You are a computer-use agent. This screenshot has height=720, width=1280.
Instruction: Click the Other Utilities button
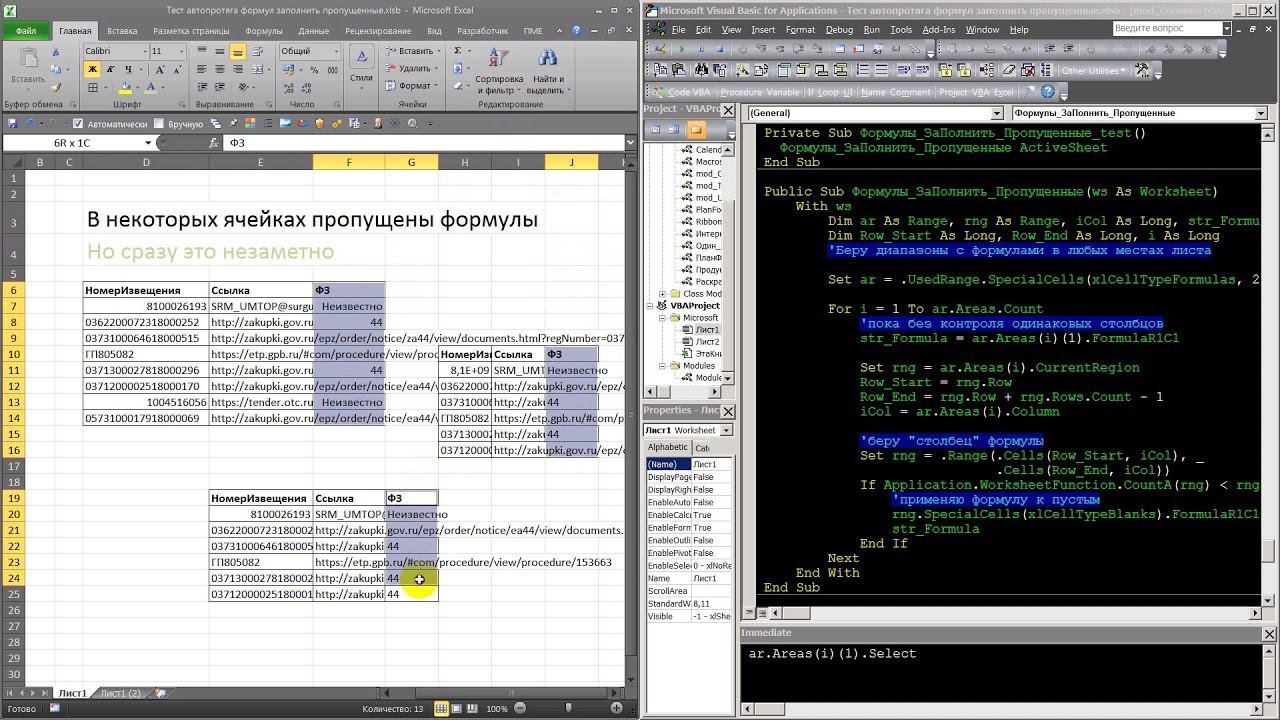[x=1093, y=71]
